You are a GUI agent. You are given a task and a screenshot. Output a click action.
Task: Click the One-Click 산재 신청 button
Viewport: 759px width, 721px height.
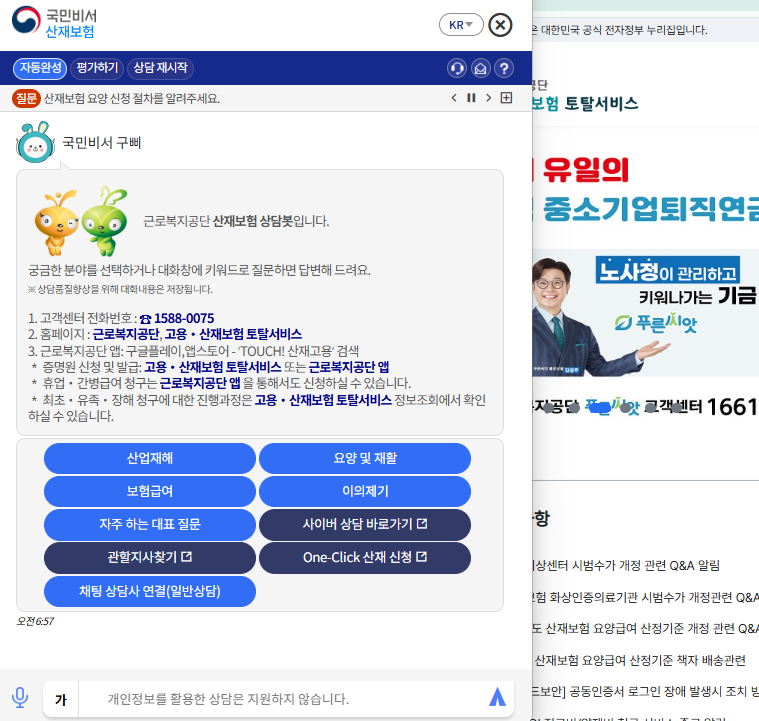click(x=365, y=557)
